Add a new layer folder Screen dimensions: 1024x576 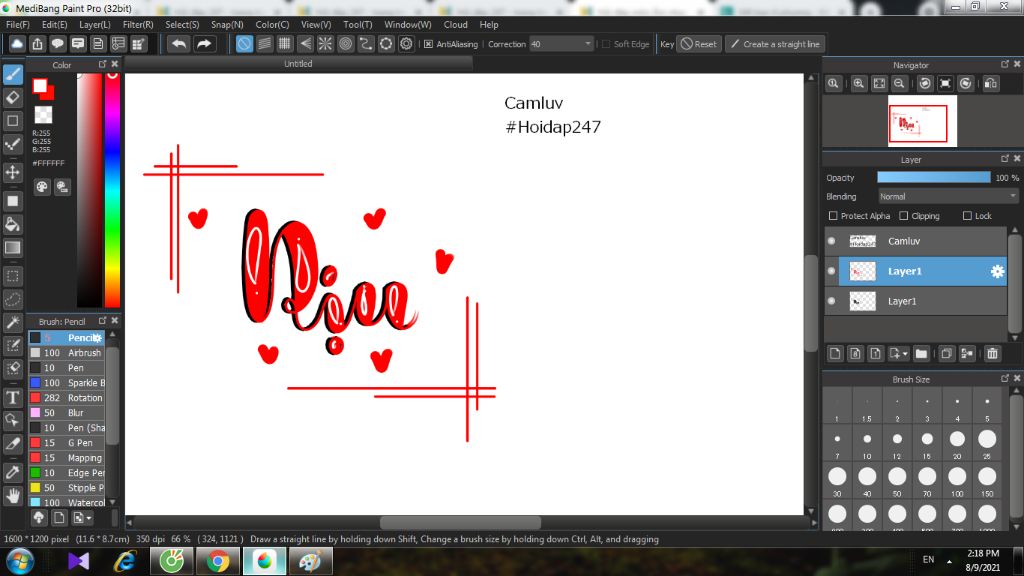click(x=921, y=353)
